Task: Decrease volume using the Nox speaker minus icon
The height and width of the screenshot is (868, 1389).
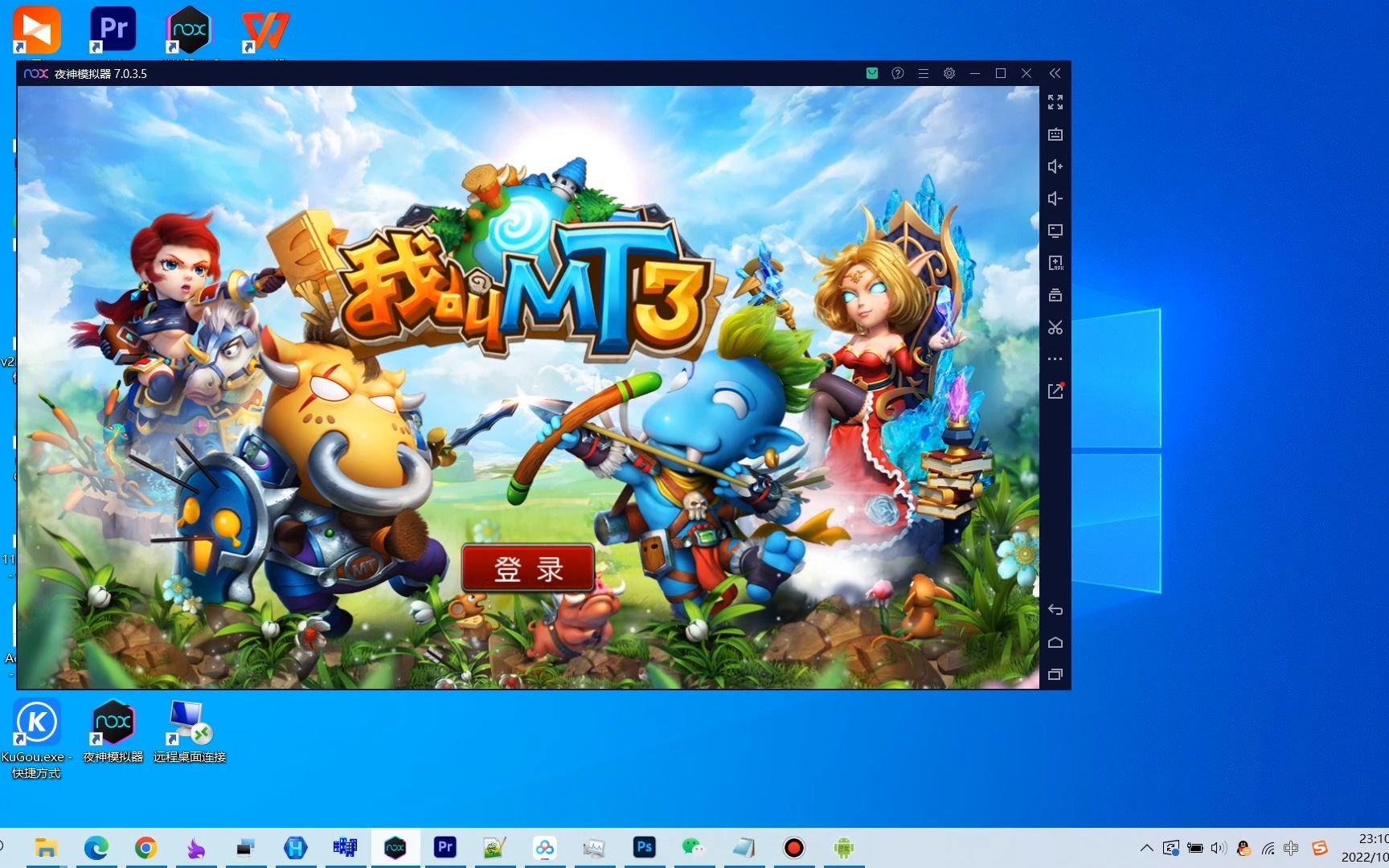Action: (x=1055, y=199)
